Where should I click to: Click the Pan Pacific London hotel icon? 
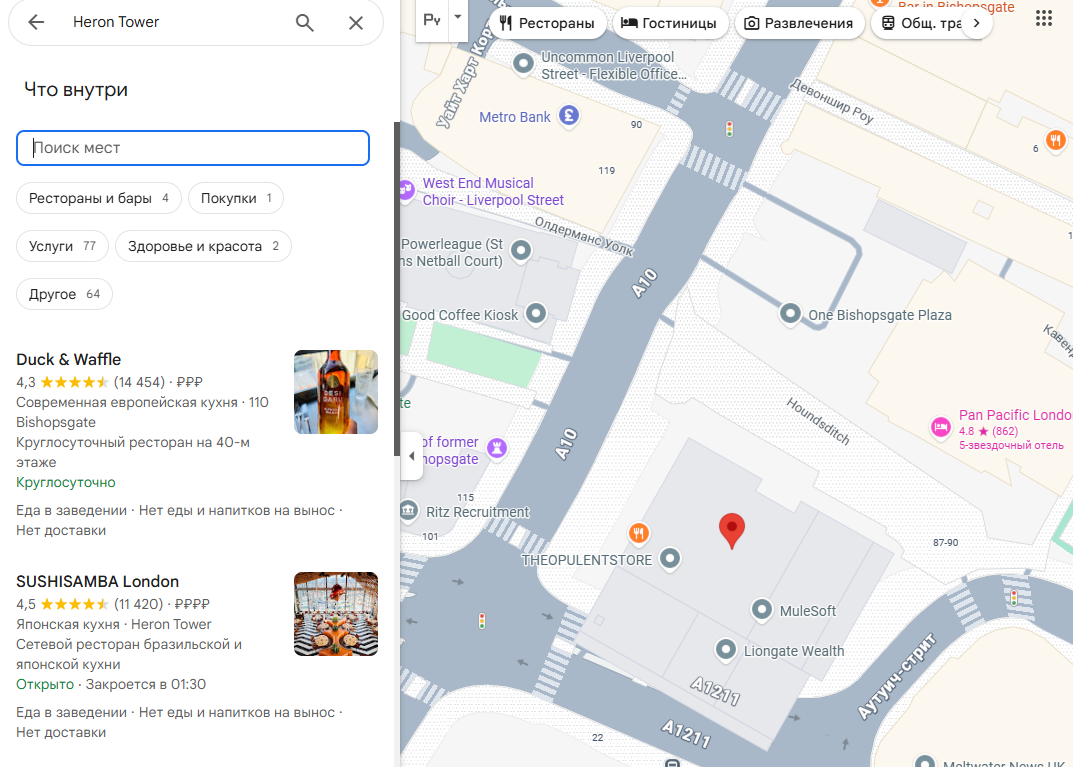pos(942,428)
